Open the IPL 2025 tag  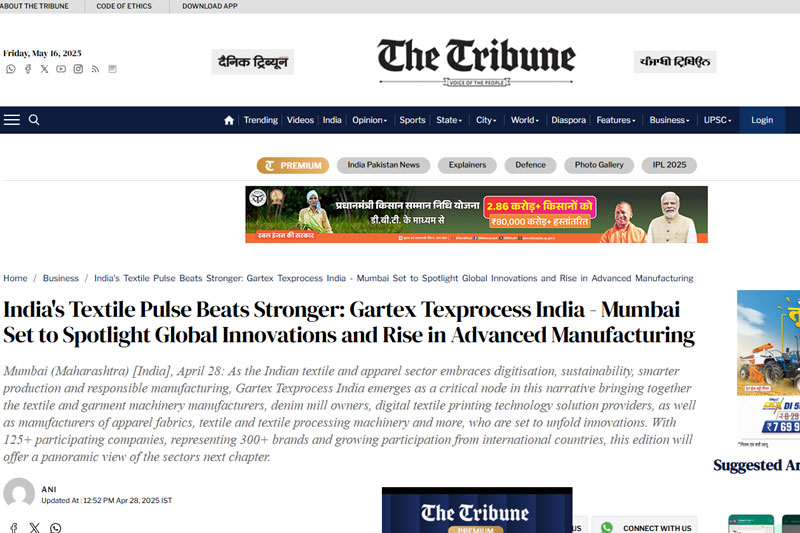(x=669, y=165)
